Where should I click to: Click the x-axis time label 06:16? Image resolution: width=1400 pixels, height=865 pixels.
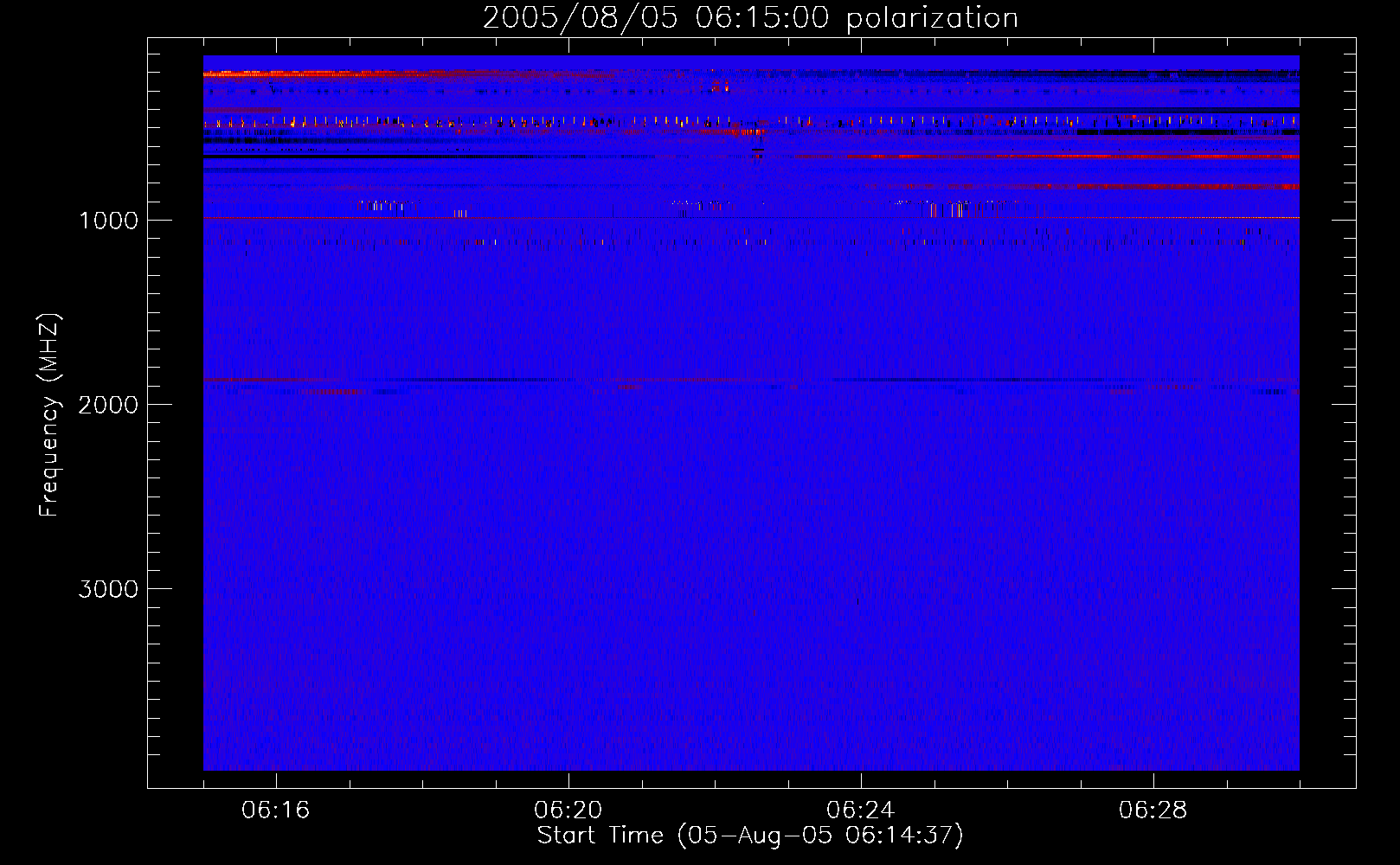tap(276, 811)
